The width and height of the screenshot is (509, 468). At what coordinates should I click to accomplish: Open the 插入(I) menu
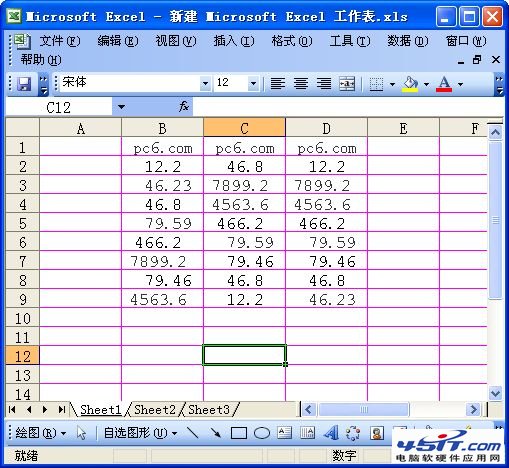[x=234, y=41]
